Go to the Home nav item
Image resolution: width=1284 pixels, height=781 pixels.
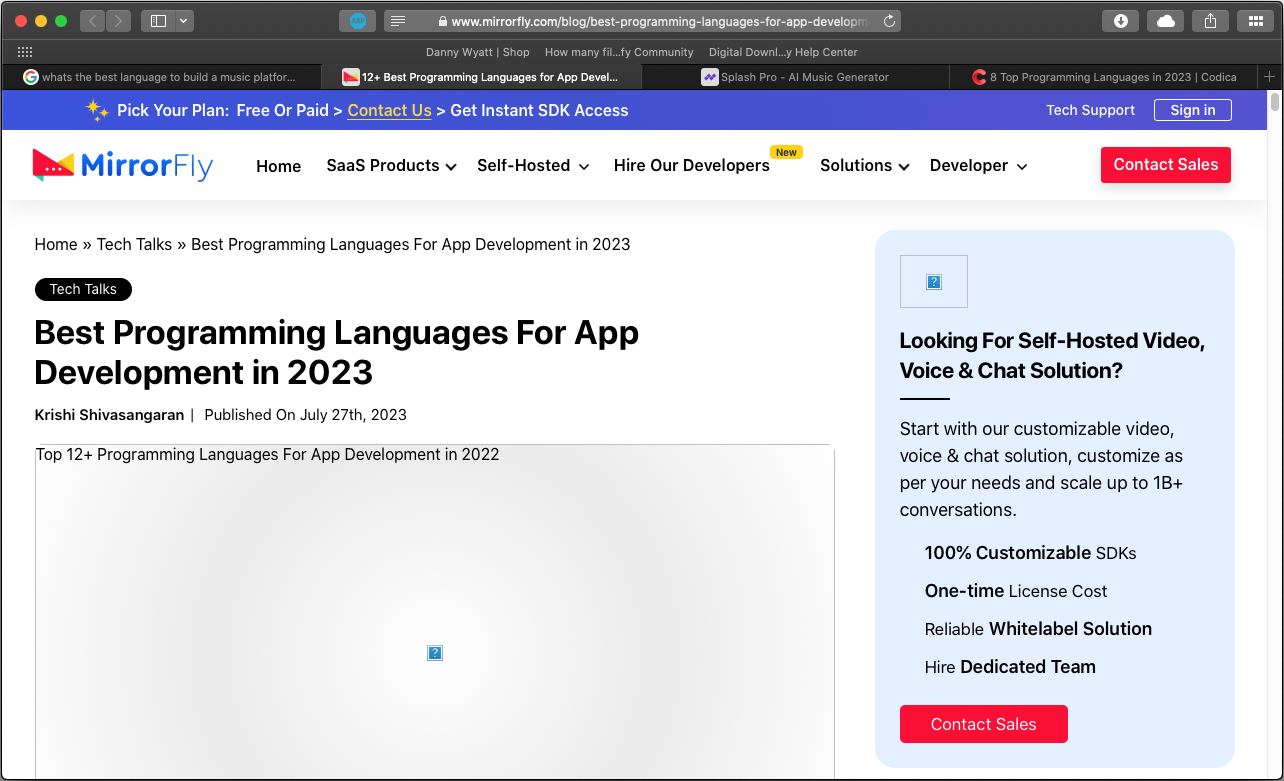[x=278, y=166]
